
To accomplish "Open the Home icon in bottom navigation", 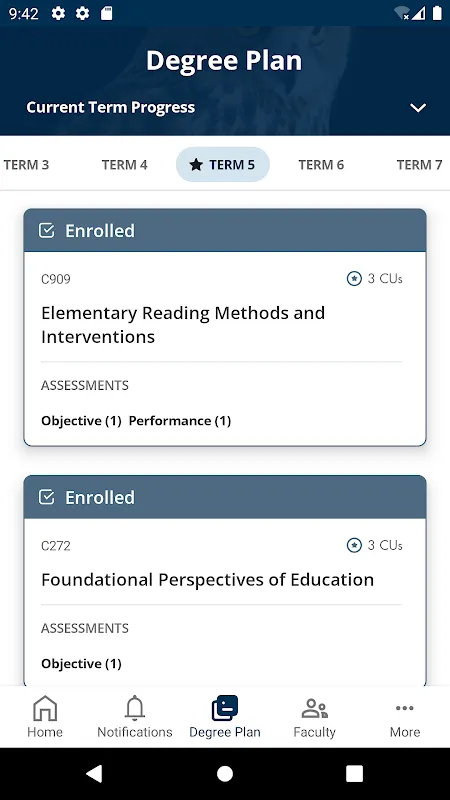I will pyautogui.click(x=45, y=709).
